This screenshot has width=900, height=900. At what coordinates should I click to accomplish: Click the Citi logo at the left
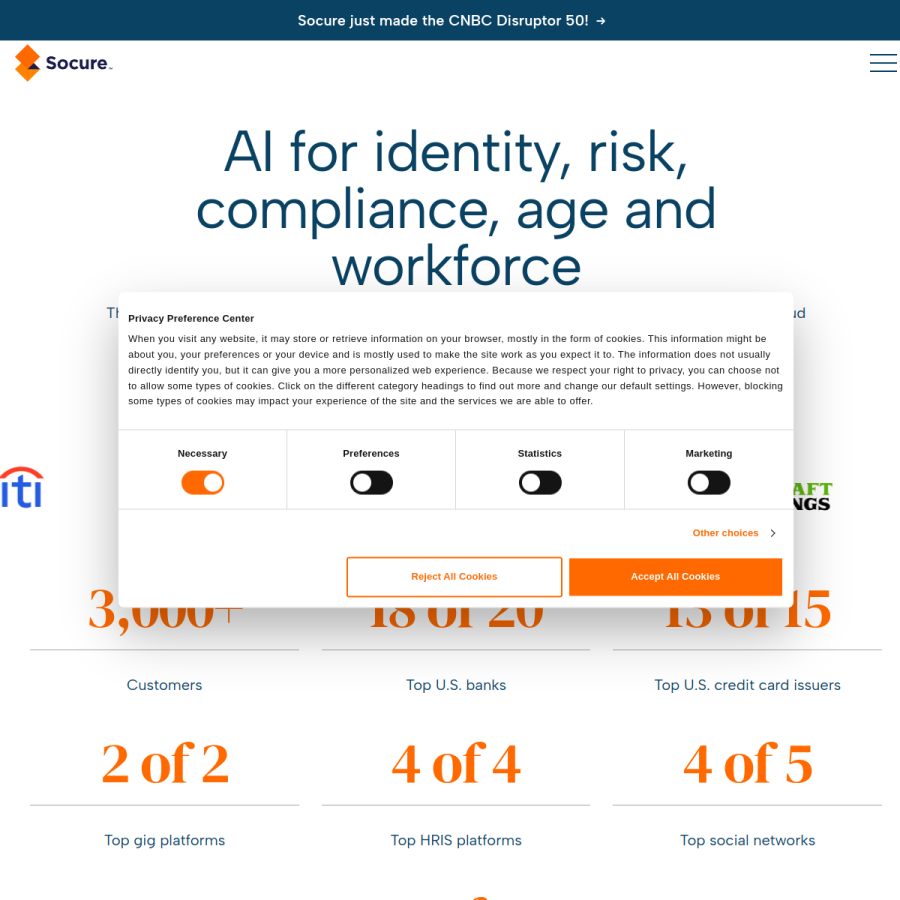[22, 488]
